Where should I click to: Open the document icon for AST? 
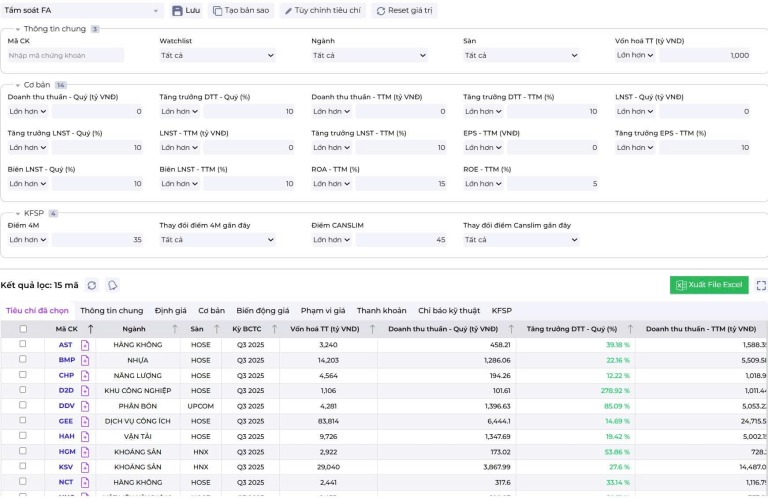coord(85,344)
